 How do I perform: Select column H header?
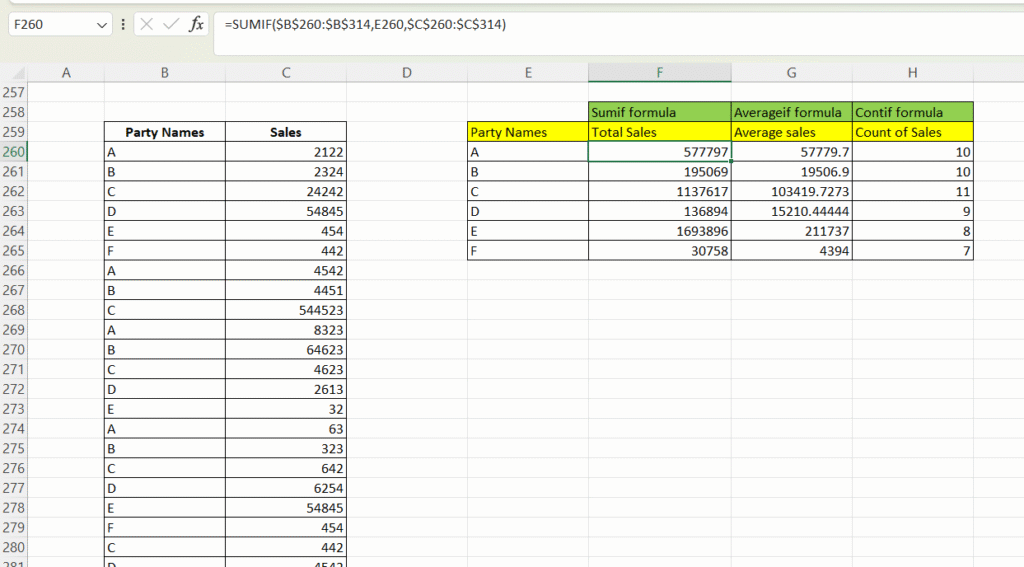[x=912, y=72]
